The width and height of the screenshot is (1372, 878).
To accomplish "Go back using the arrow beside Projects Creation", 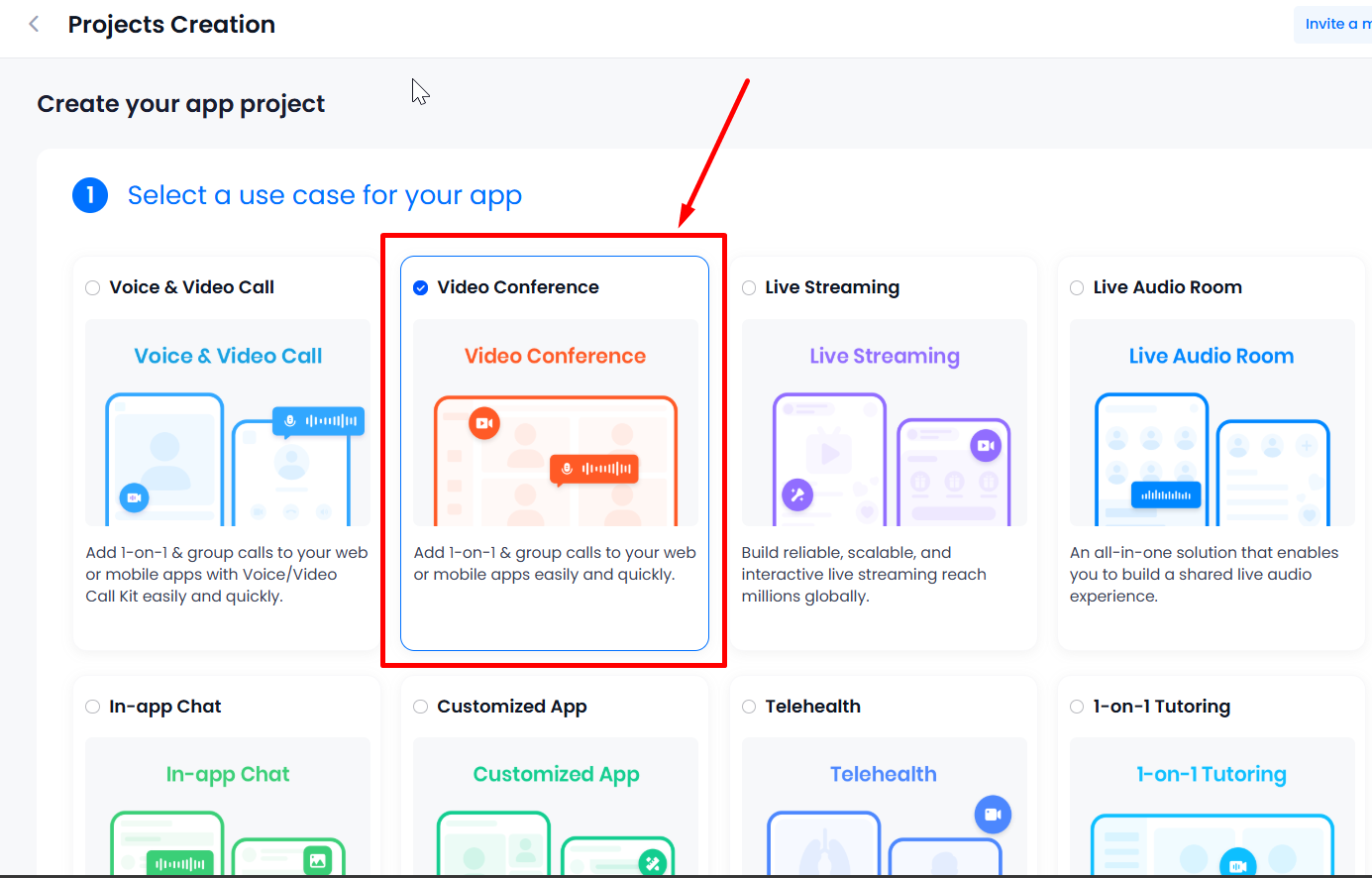I will (x=35, y=24).
